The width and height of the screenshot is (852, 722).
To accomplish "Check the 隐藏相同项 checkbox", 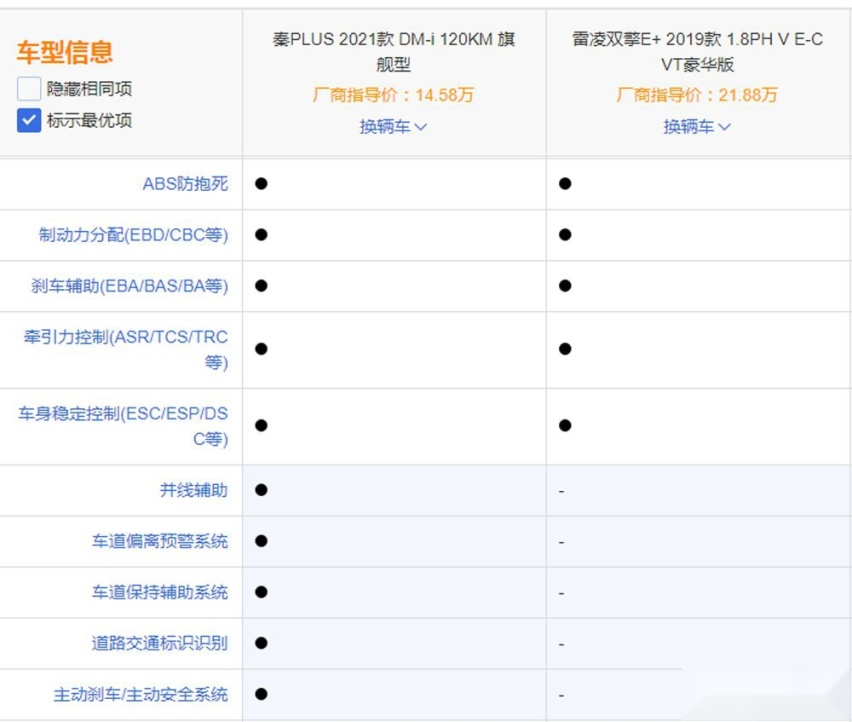I will (x=29, y=89).
